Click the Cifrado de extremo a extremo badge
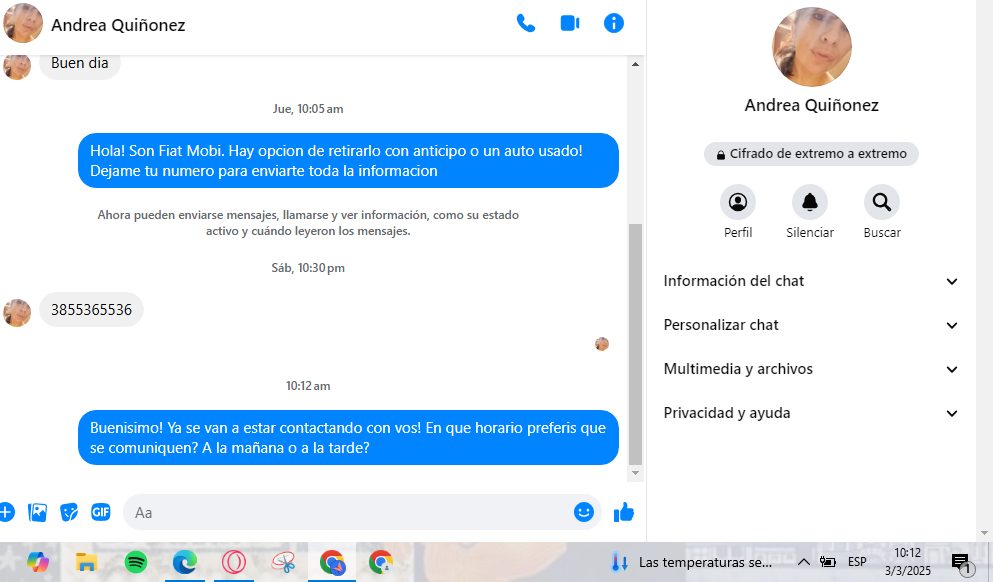The height and width of the screenshot is (582, 993). point(811,154)
